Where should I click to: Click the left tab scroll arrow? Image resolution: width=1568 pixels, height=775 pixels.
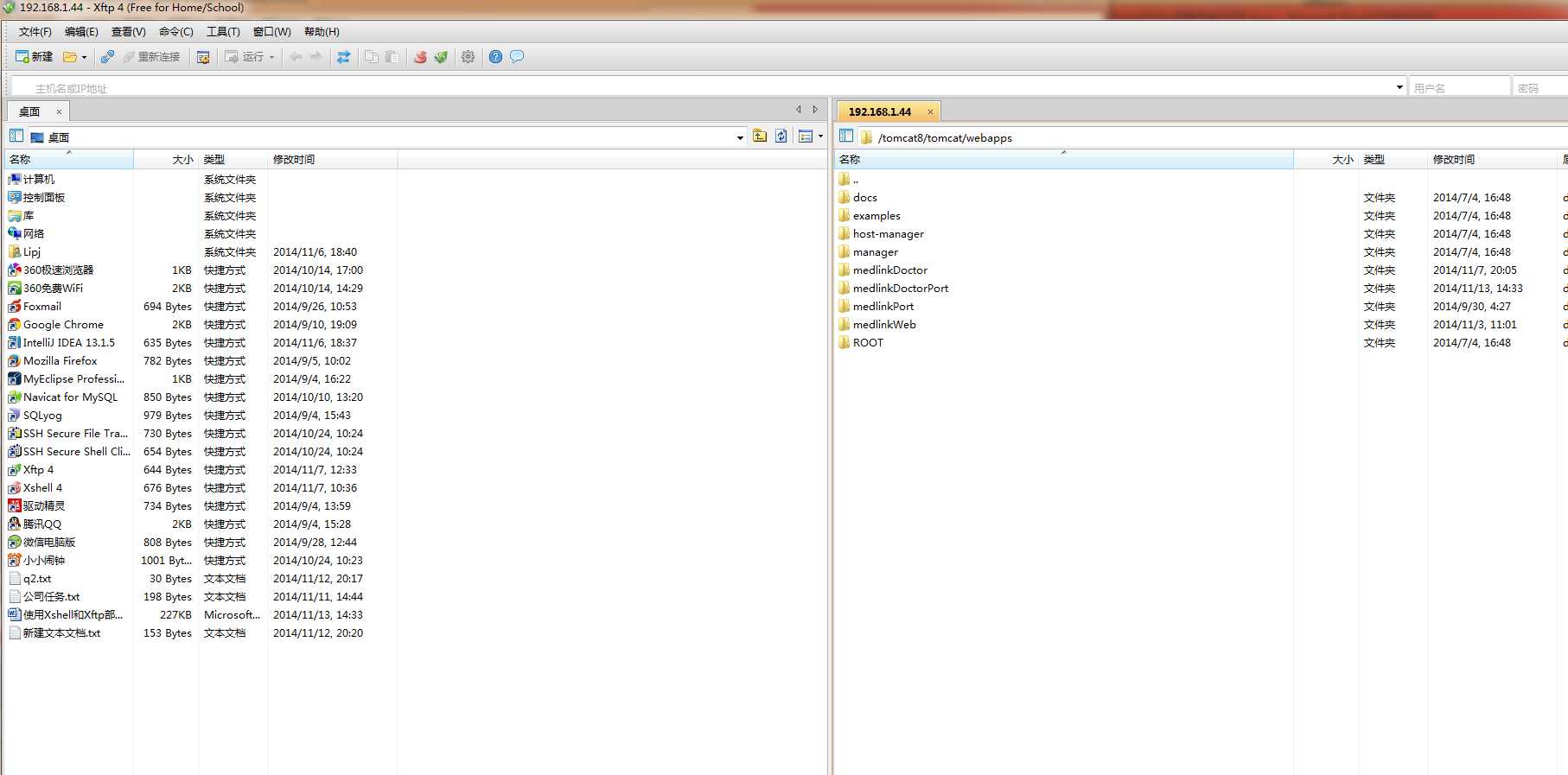pos(799,110)
